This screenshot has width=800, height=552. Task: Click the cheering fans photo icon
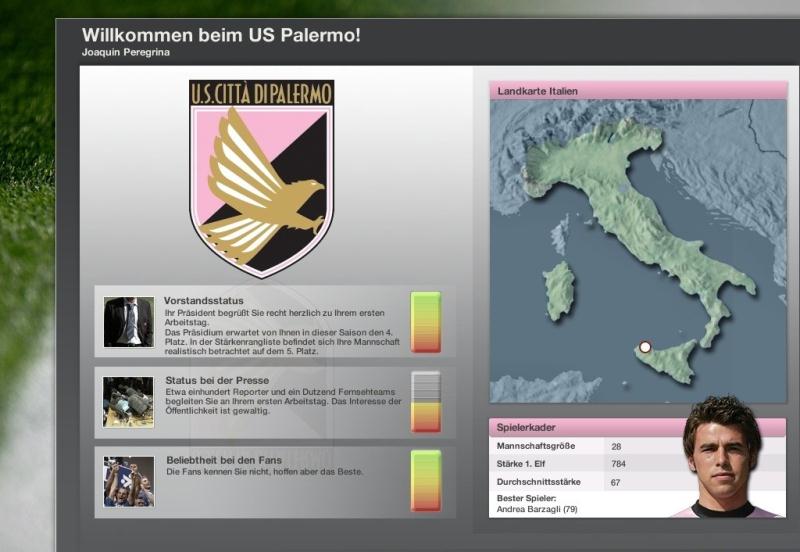pos(128,481)
